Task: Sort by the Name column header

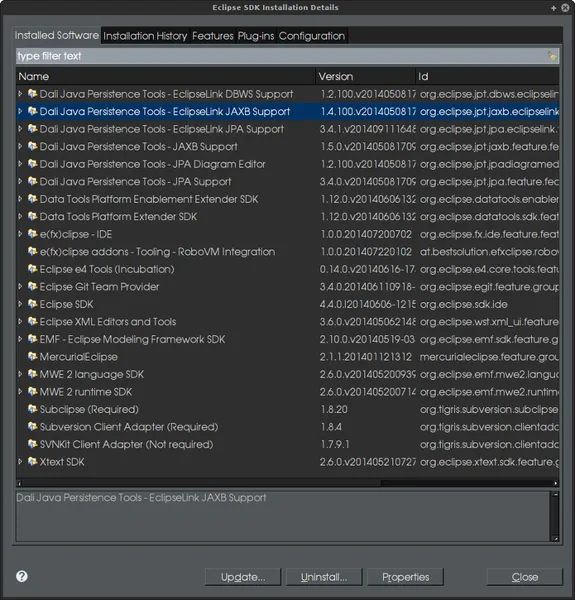Action: pyautogui.click(x=166, y=77)
